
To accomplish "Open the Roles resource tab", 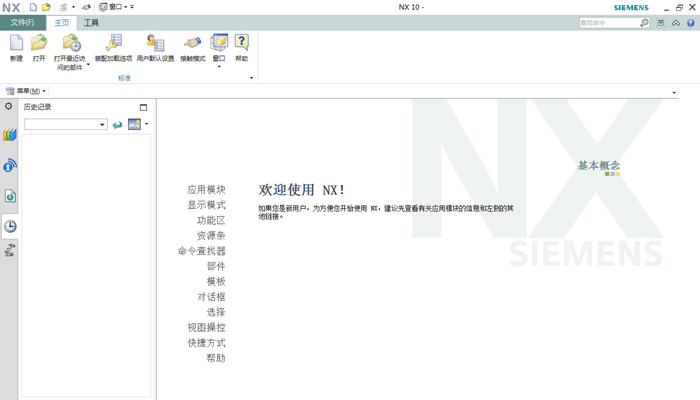I will click(x=10, y=250).
